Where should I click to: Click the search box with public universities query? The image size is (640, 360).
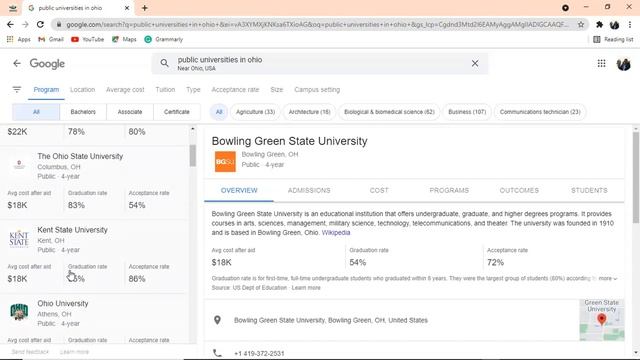click(319, 63)
